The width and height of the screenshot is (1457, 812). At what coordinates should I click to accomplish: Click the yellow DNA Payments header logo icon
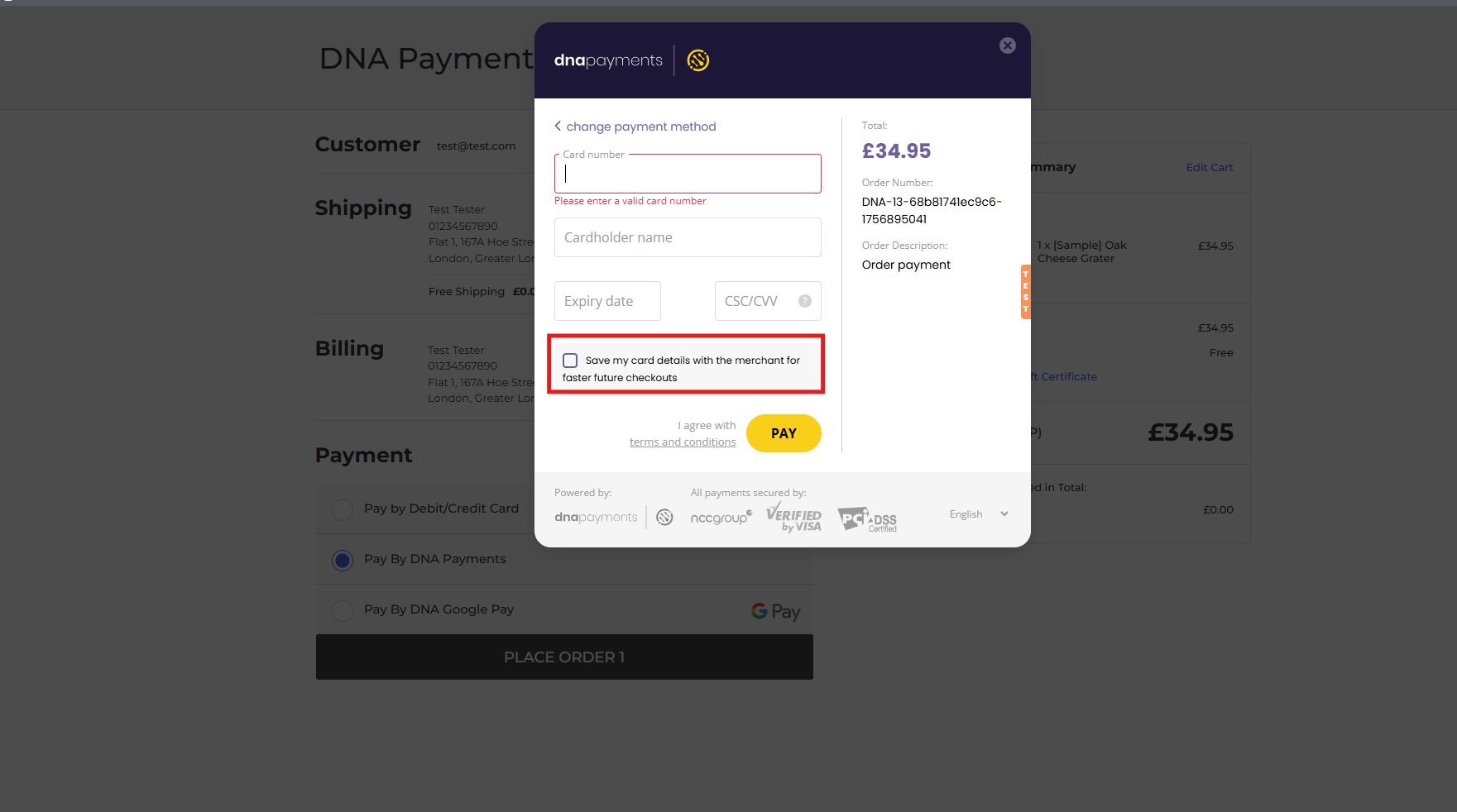point(697,60)
